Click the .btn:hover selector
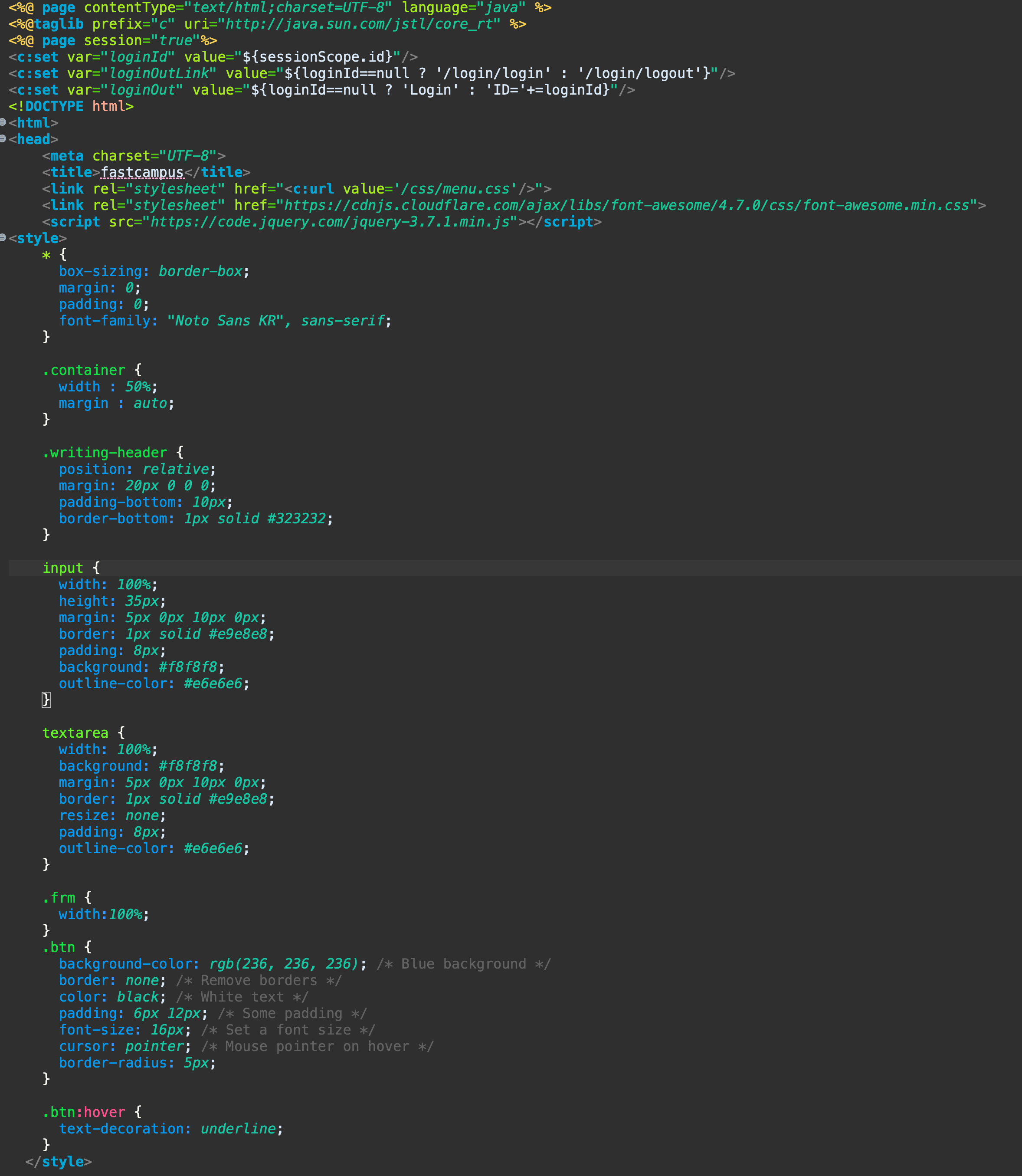The height and width of the screenshot is (1176, 1022). 84,1112
